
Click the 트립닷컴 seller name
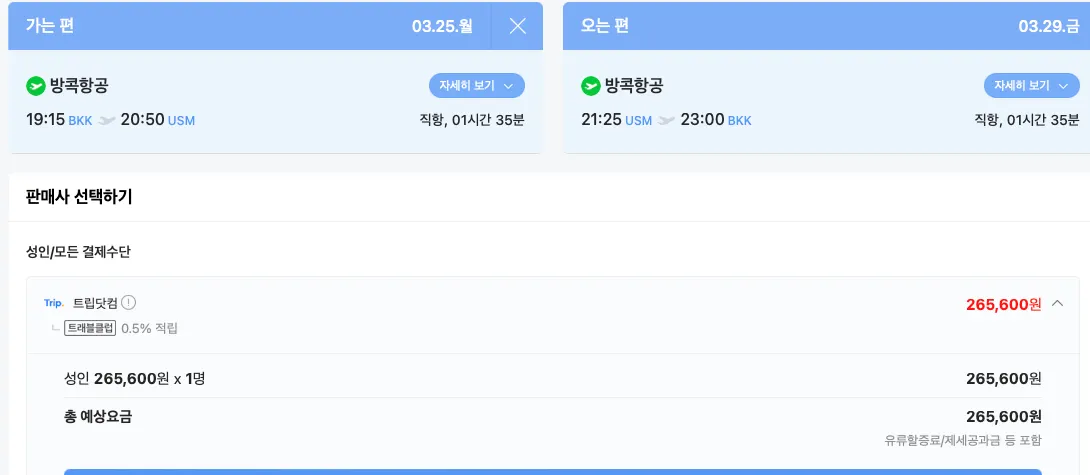tap(95, 303)
